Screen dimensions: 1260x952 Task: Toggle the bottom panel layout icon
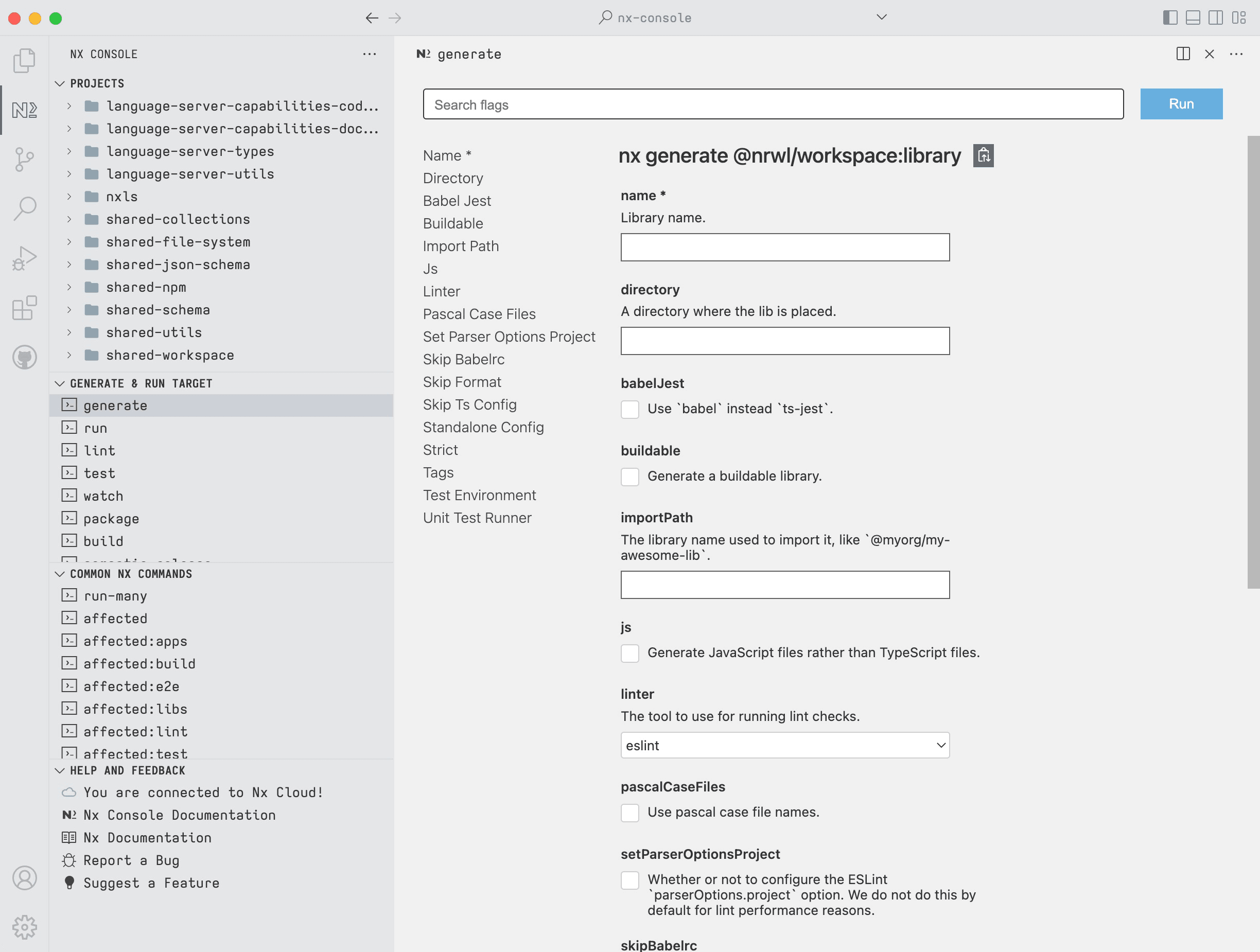point(1193,17)
